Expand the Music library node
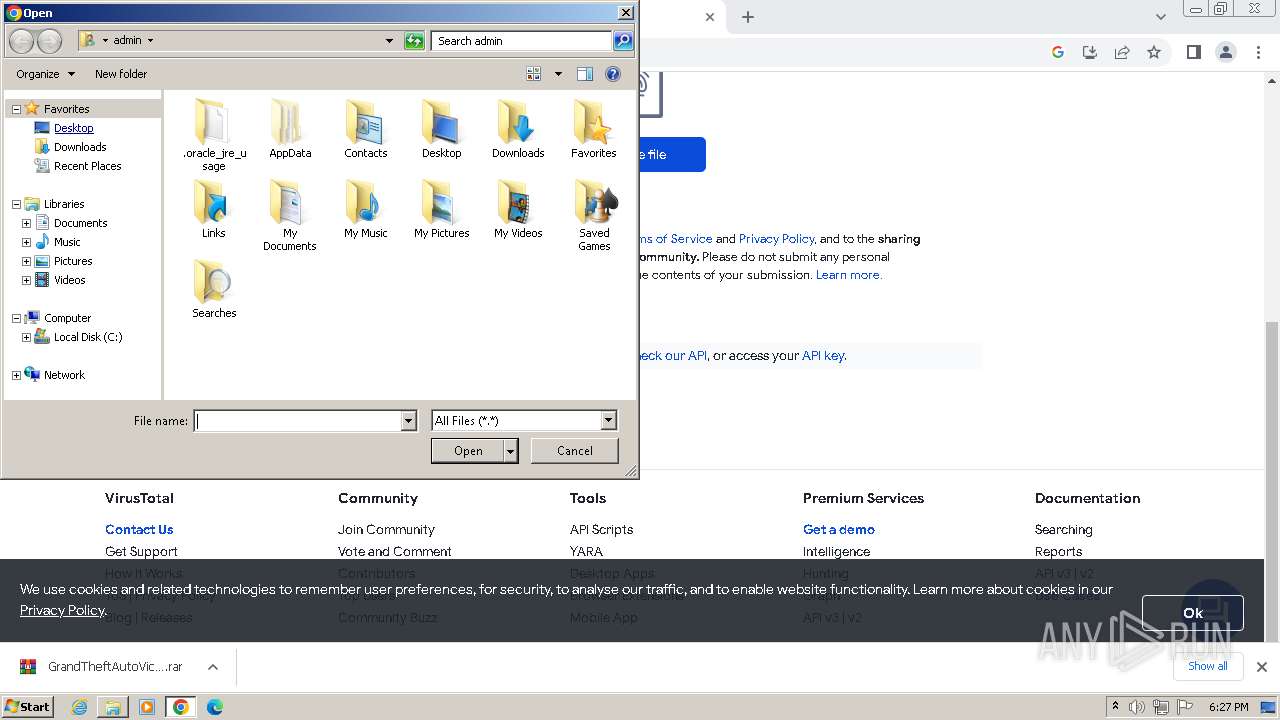This screenshot has width=1280, height=720. click(26, 242)
